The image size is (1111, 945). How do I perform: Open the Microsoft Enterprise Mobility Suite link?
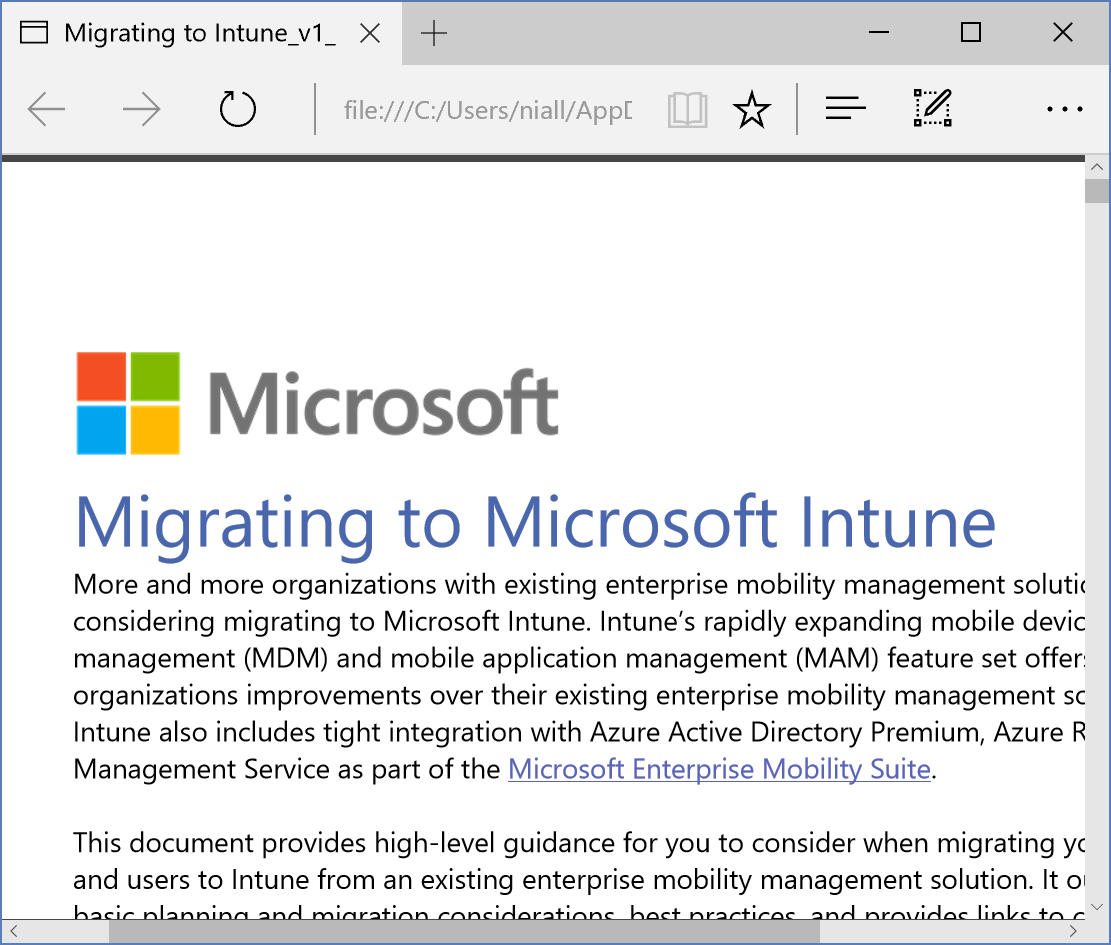click(x=719, y=769)
